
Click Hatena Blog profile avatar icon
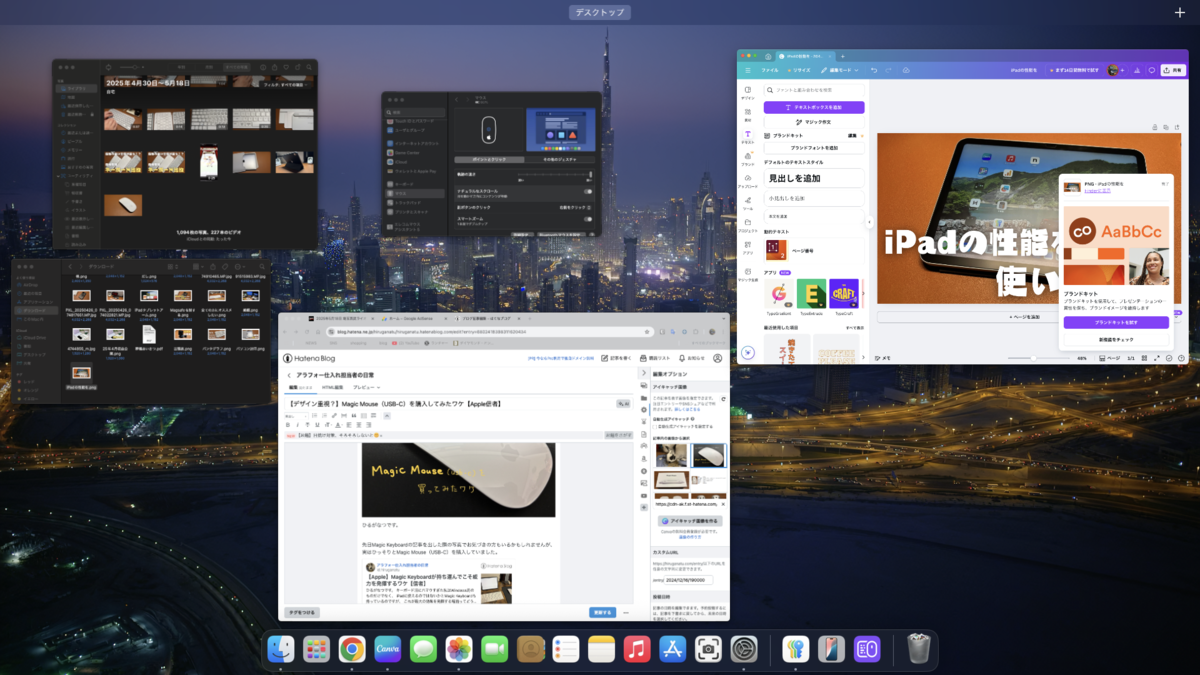tap(718, 358)
